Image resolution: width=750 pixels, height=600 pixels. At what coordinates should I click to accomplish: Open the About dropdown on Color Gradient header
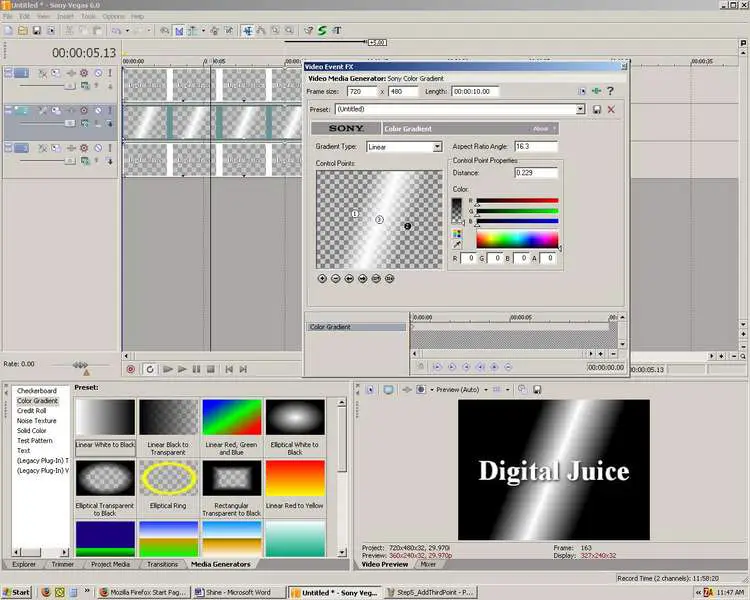click(544, 129)
